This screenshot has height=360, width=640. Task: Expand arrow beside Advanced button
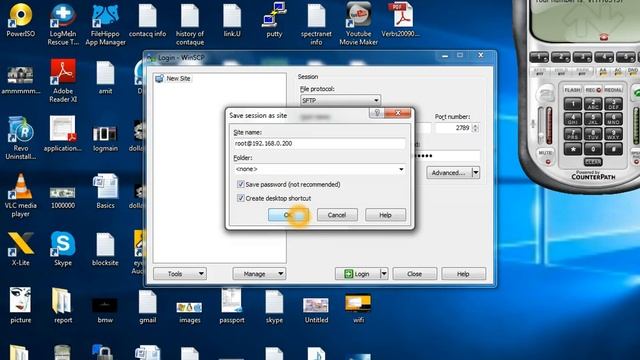476,173
